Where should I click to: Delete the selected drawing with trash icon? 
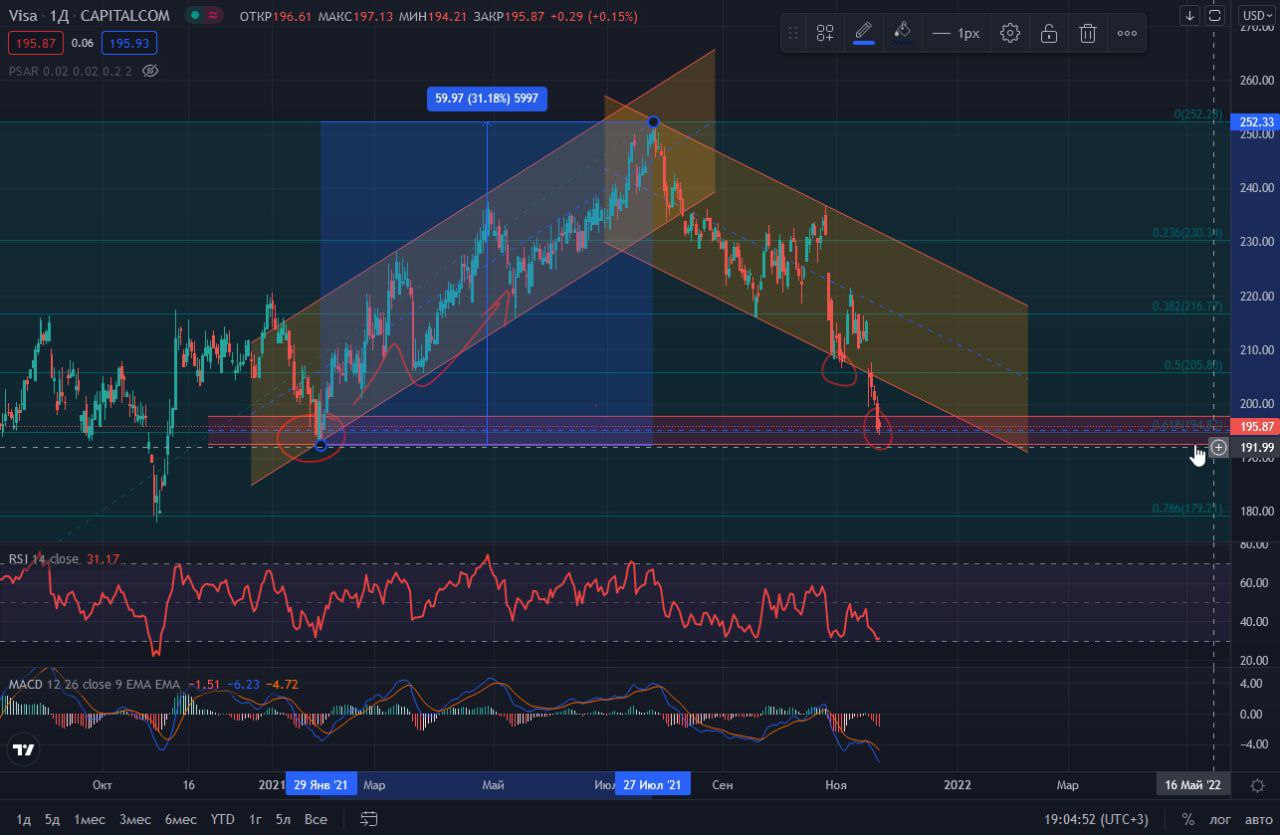tap(1088, 33)
